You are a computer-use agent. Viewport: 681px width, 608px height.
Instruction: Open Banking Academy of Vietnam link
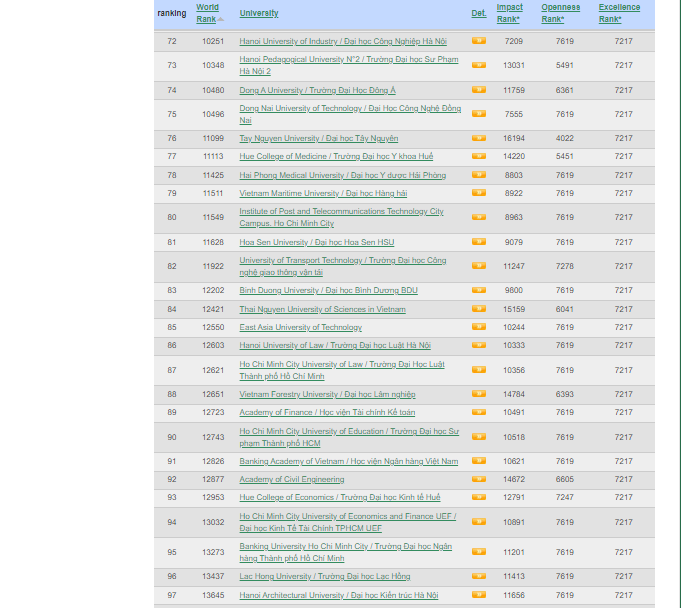[349, 461]
